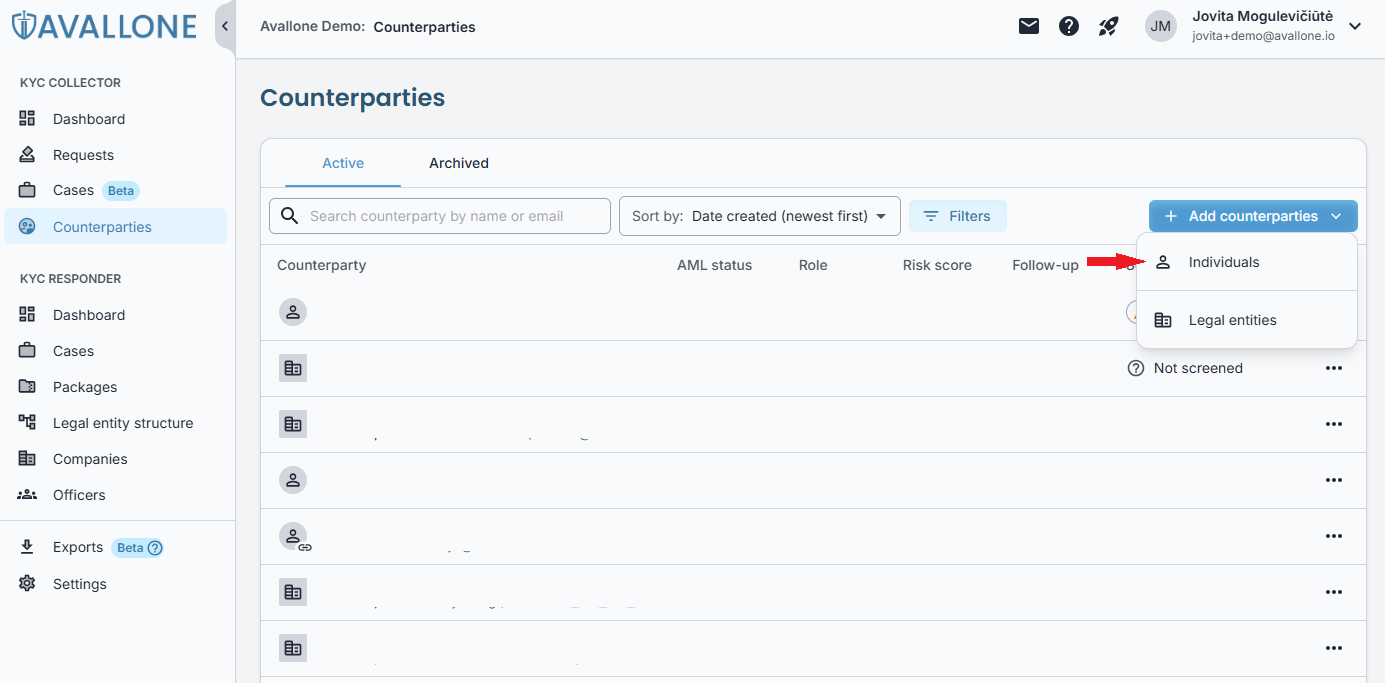The image size is (1385, 683).
Task: Switch to the Archived tab
Action: click(x=459, y=163)
